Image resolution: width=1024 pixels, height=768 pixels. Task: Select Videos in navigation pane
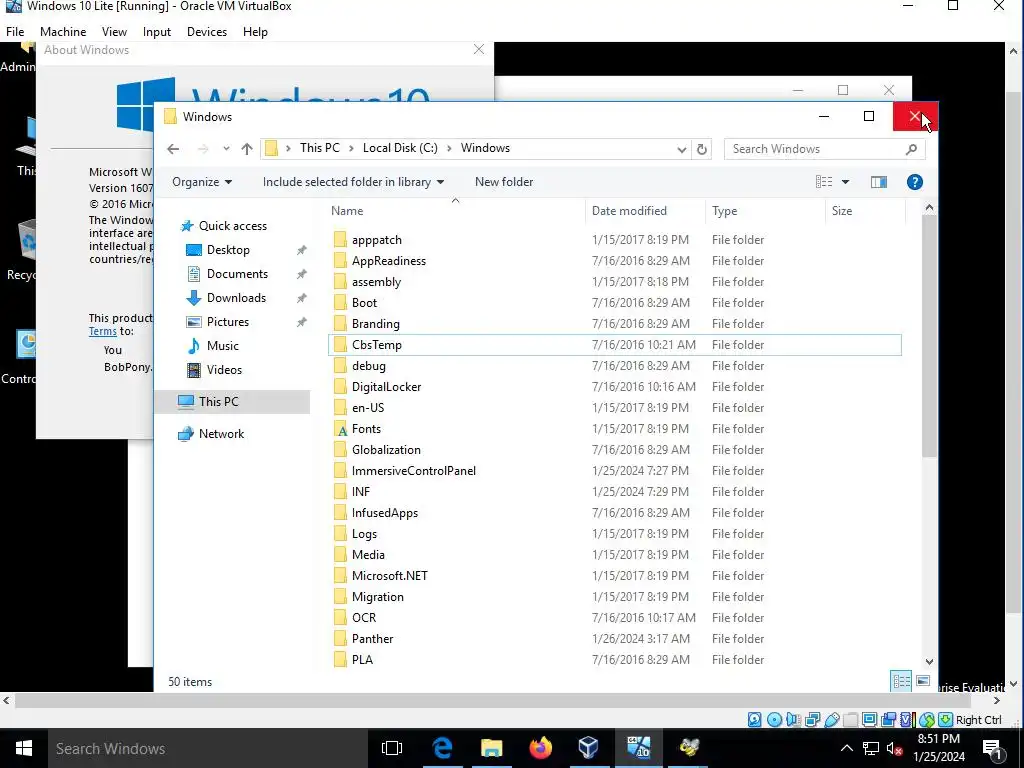pos(224,370)
